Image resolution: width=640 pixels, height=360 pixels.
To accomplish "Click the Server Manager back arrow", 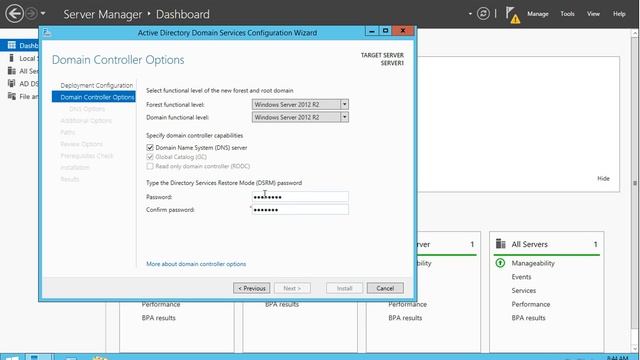I will [x=14, y=14].
